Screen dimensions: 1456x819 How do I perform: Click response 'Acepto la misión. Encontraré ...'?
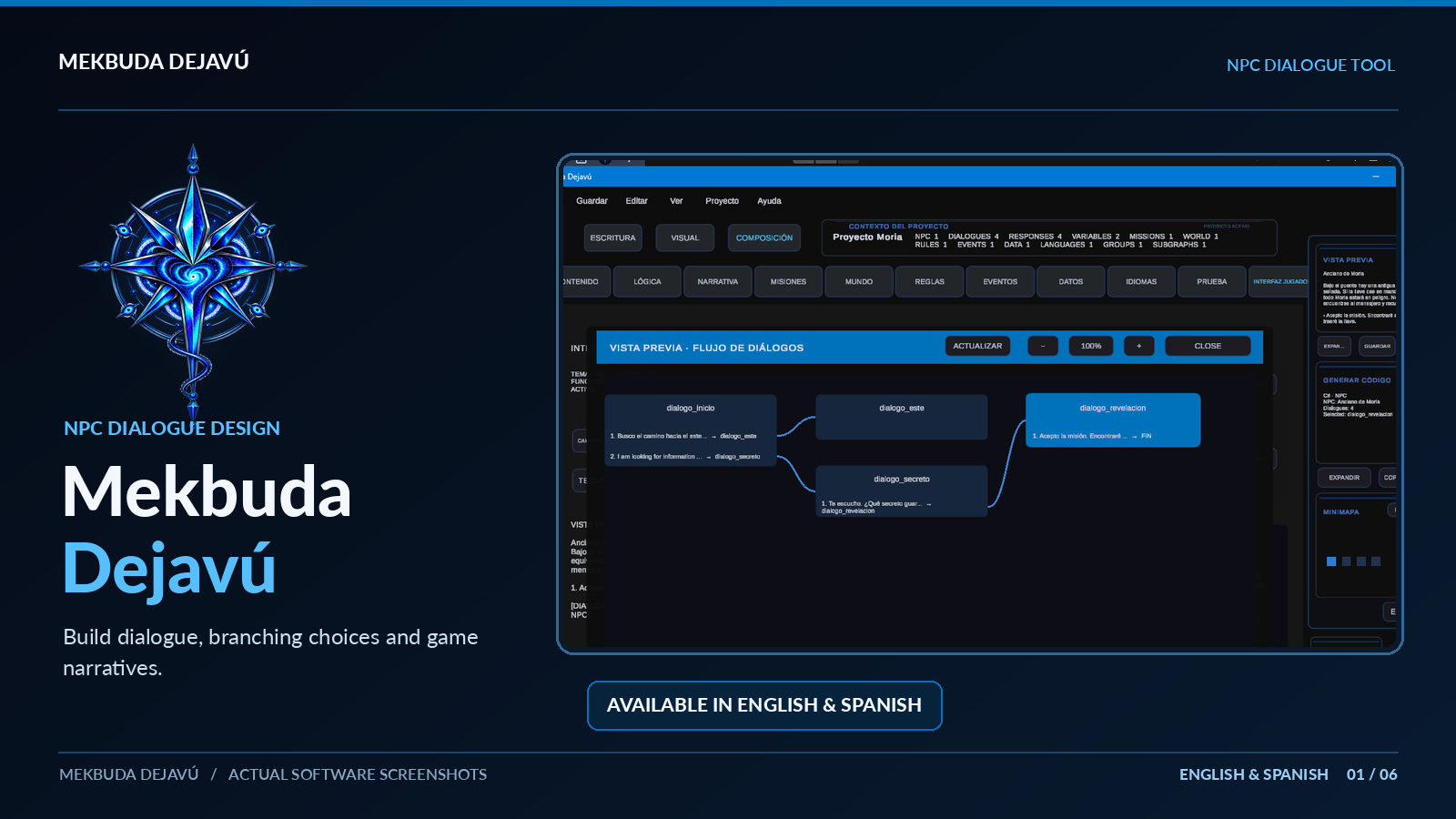point(1092,436)
